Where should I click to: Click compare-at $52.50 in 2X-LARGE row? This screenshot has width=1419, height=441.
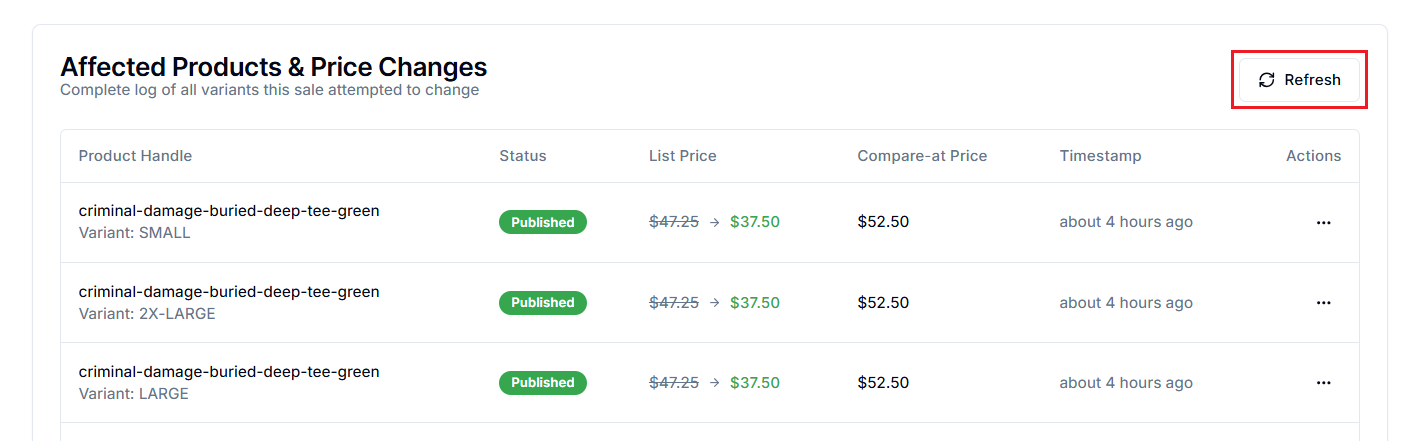(883, 302)
